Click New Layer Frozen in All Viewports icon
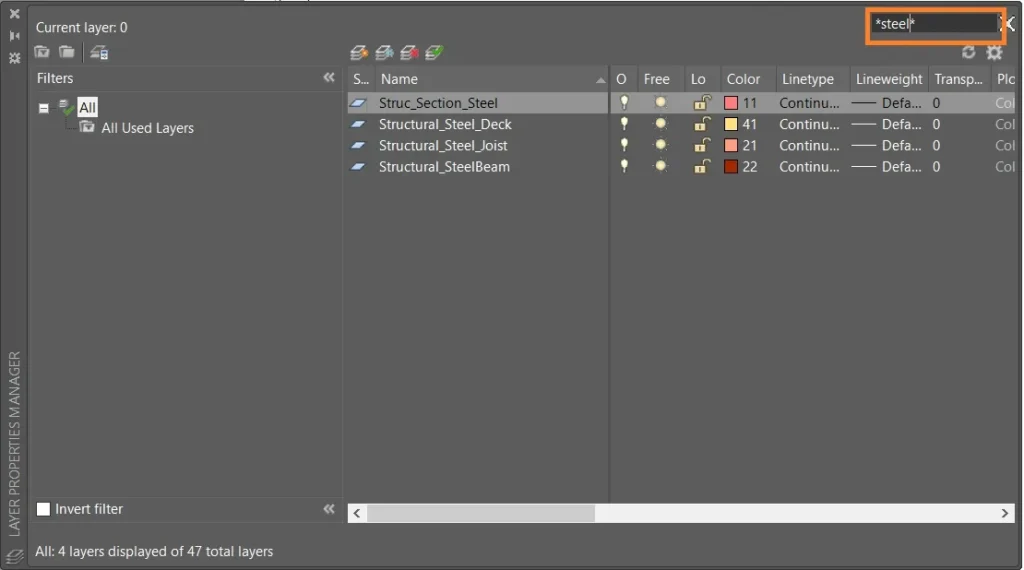Screen dimensions: 1024x570 (x=384, y=52)
